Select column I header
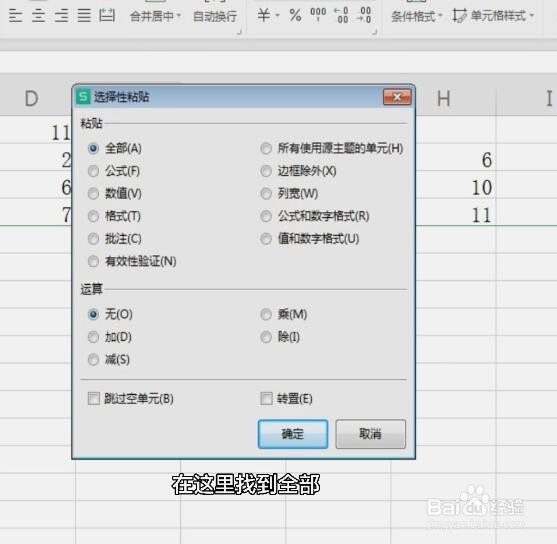Image resolution: width=557 pixels, height=544 pixels. pyautogui.click(x=527, y=98)
